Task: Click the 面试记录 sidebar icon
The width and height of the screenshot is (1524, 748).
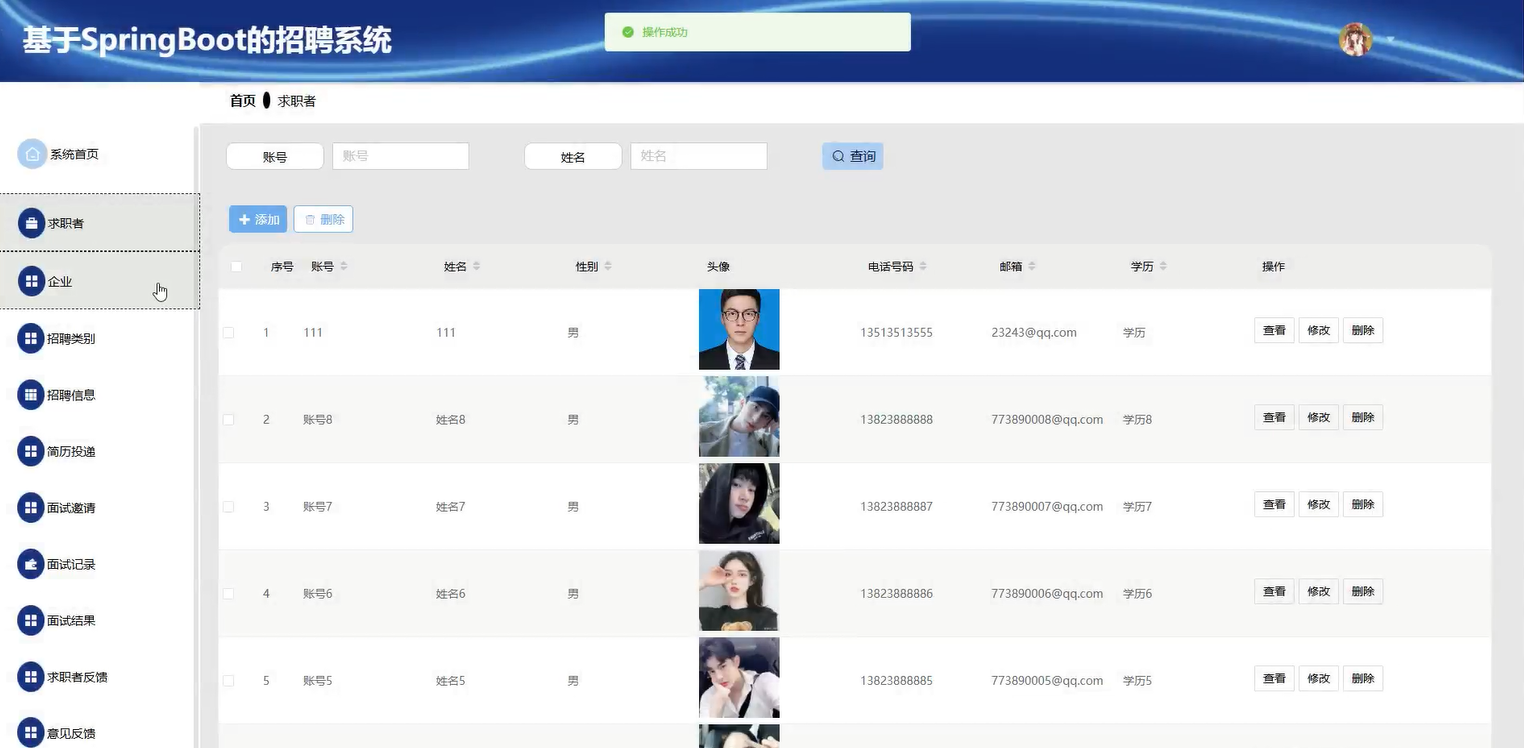Action: (31, 564)
